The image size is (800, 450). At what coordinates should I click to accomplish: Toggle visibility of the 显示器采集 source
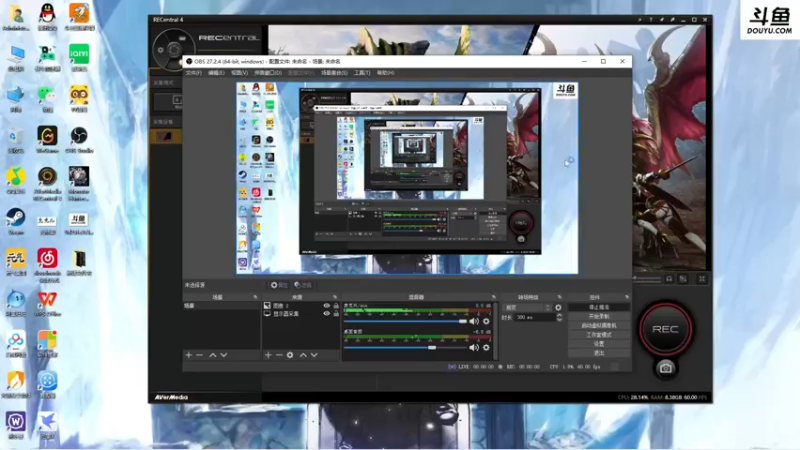tap(327, 314)
